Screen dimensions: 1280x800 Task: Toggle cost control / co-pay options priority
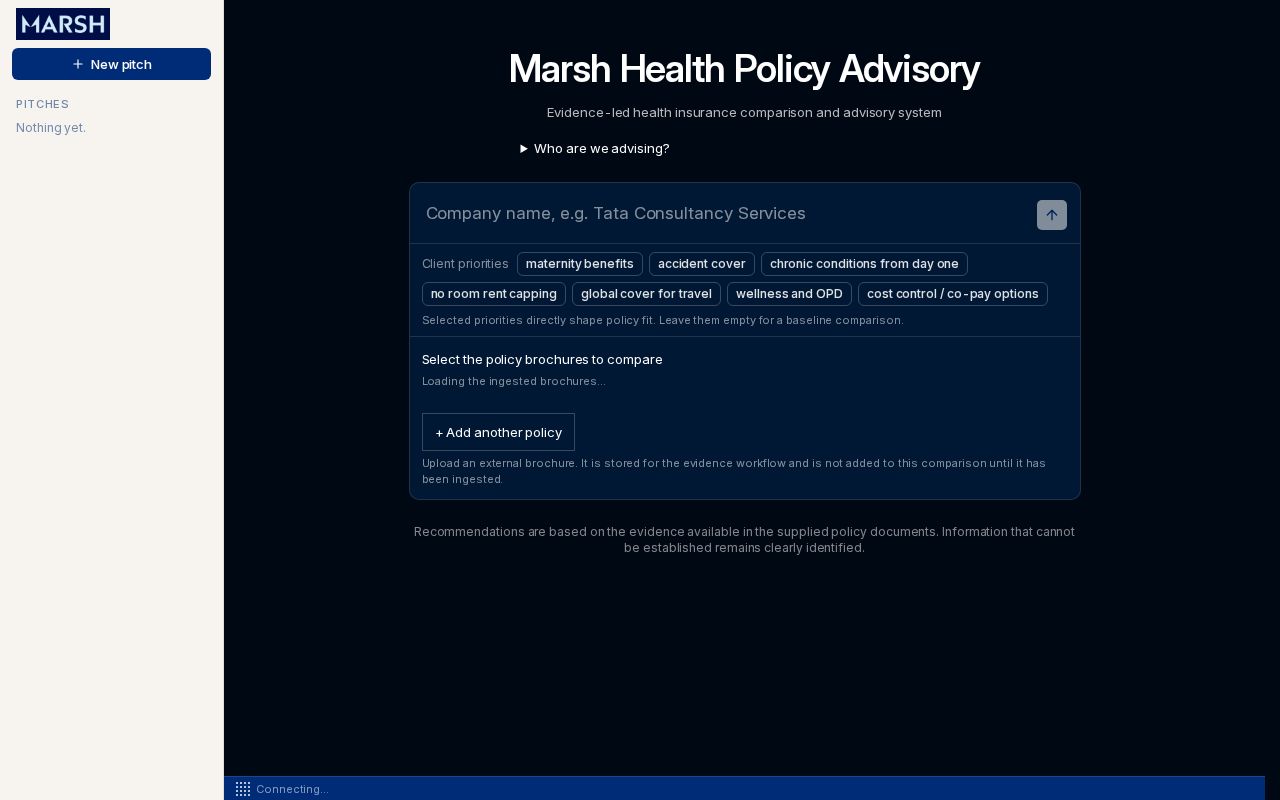953,294
